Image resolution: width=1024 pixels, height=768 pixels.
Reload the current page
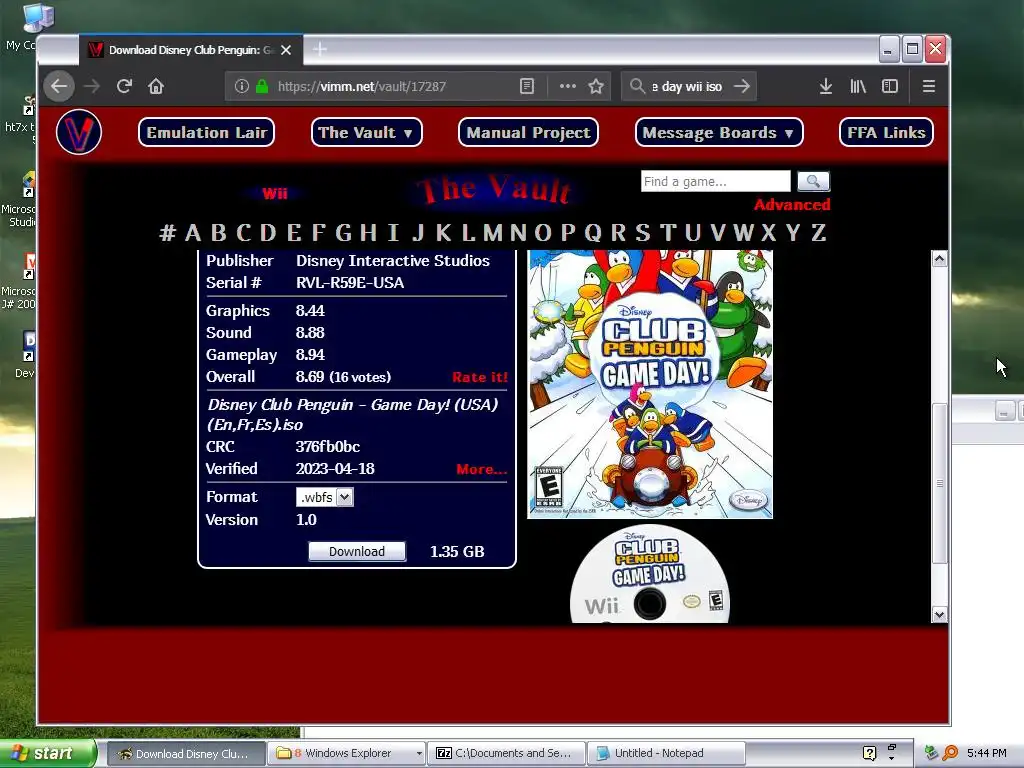click(124, 86)
